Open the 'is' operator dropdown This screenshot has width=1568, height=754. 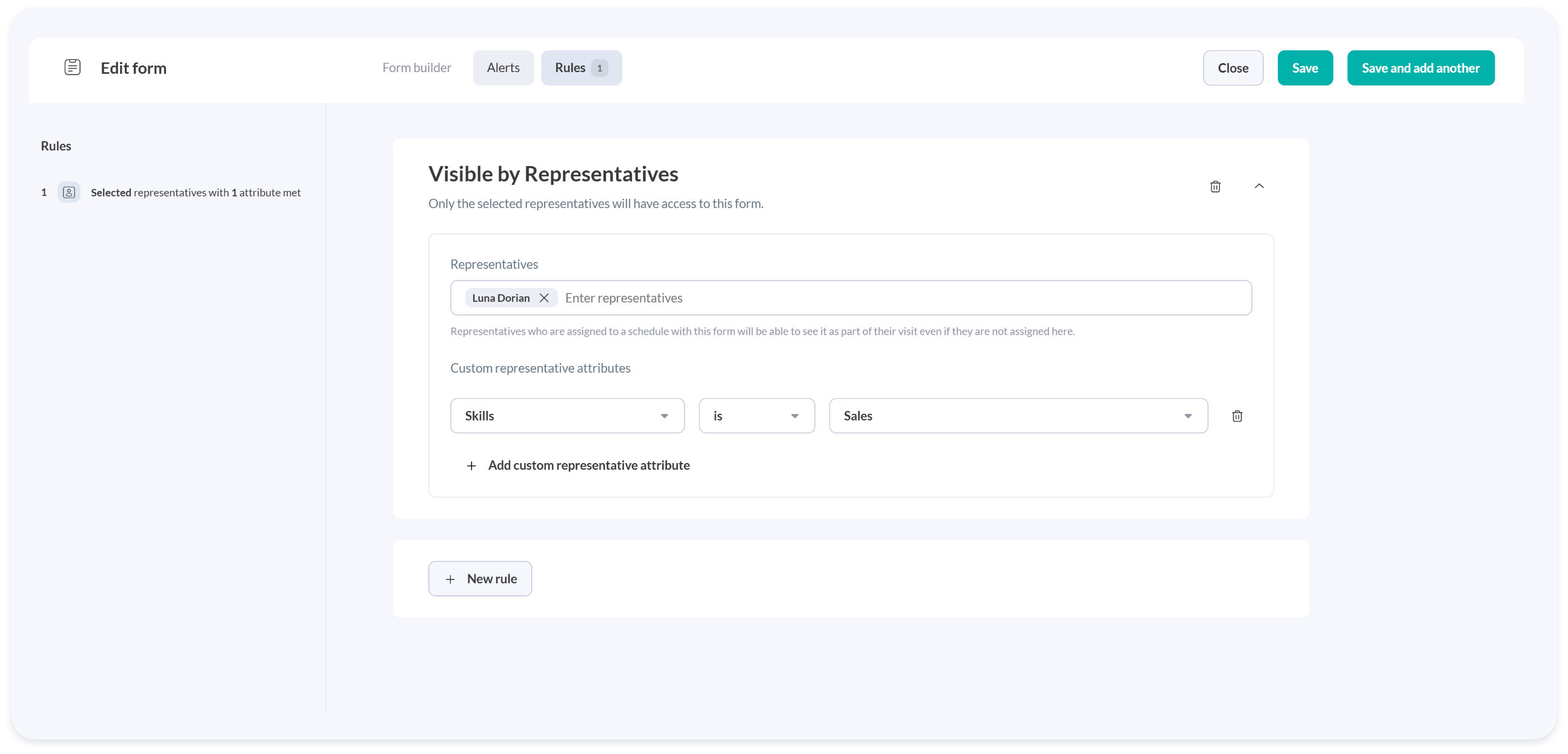[756, 416]
